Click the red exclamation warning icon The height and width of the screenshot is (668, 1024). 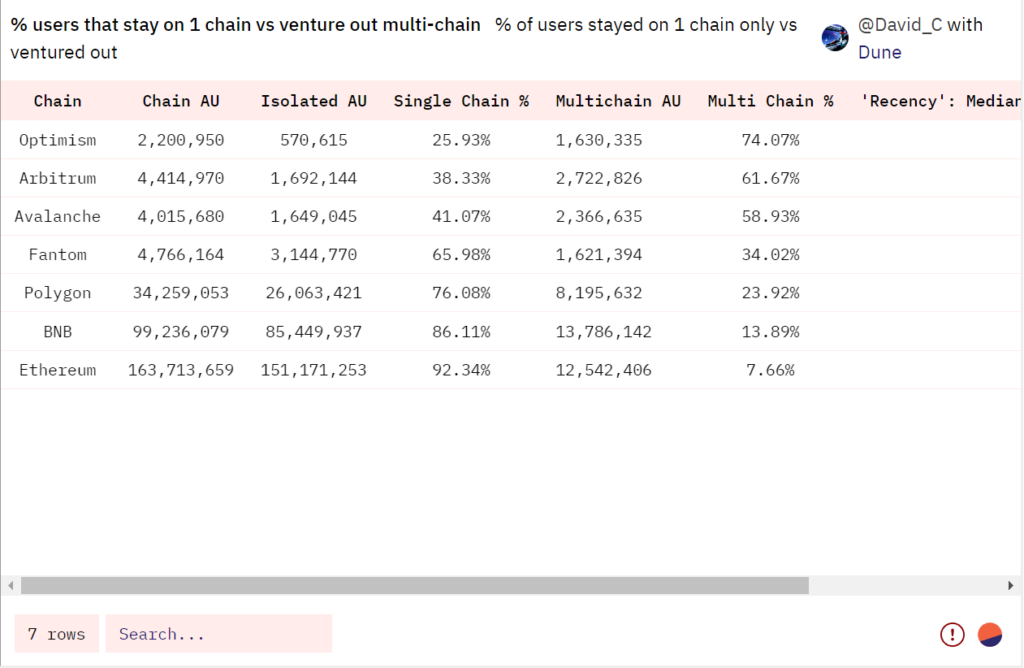pyautogui.click(x=952, y=634)
